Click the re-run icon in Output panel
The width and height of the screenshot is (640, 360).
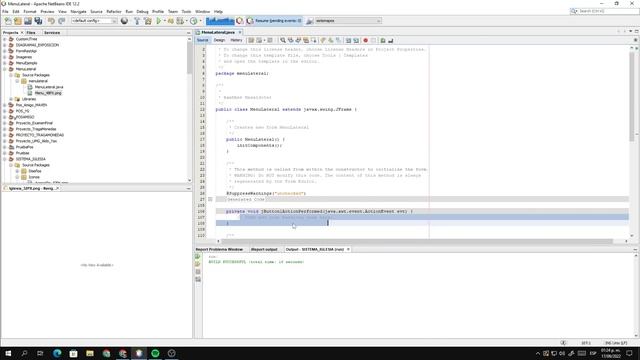click(x=198, y=257)
